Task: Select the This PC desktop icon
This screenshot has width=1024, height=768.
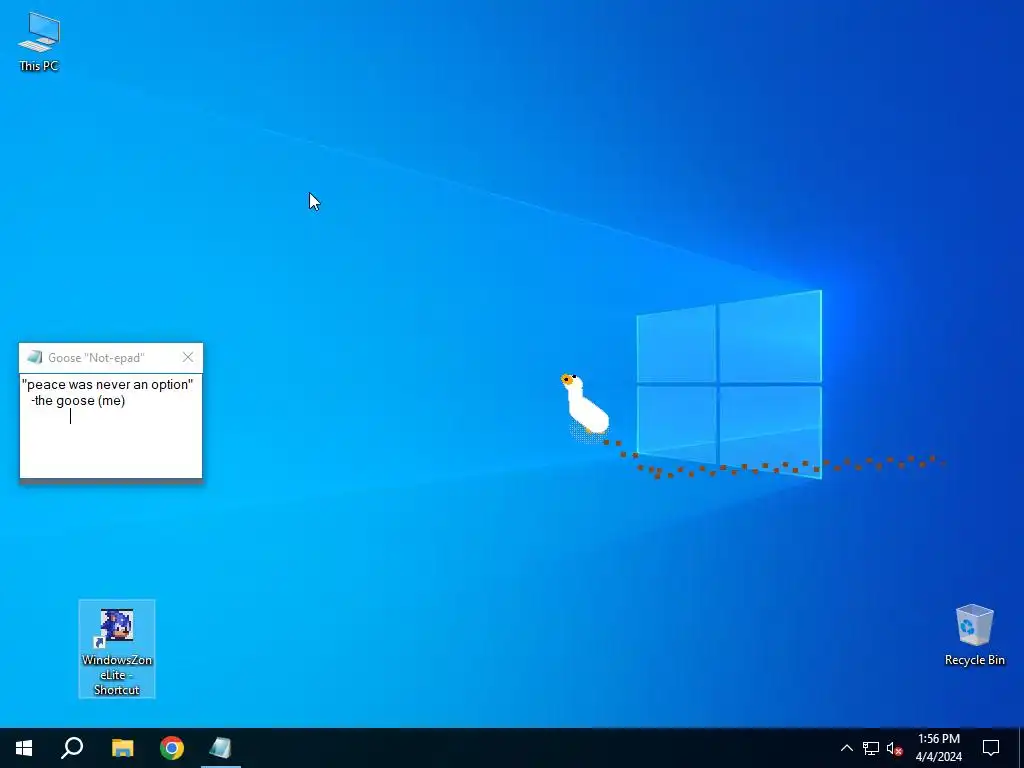Action: tap(39, 41)
